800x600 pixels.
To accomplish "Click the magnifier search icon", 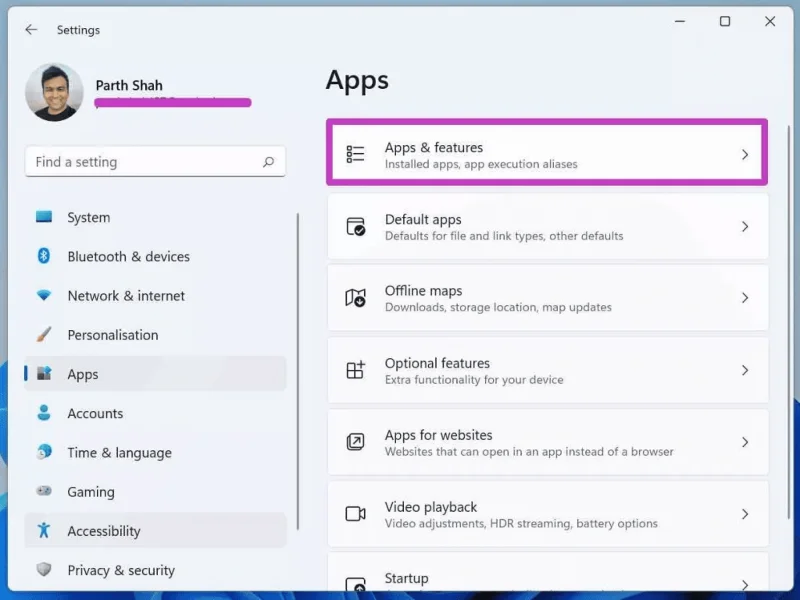I will (x=268, y=162).
